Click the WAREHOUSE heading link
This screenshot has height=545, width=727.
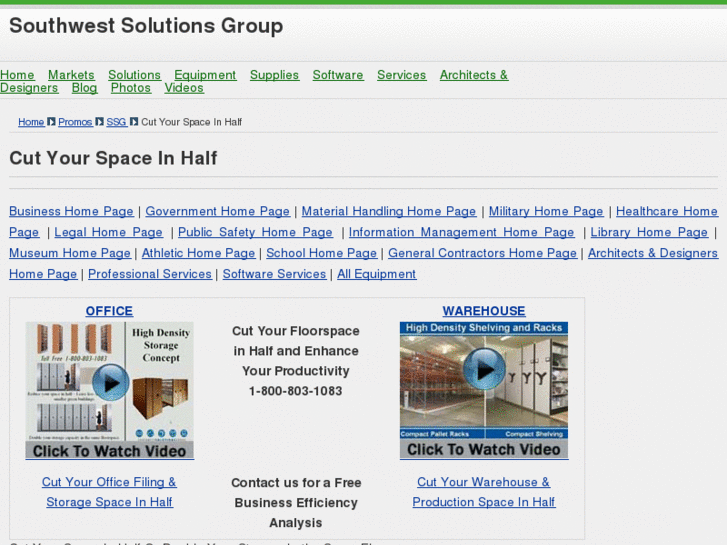(x=484, y=311)
